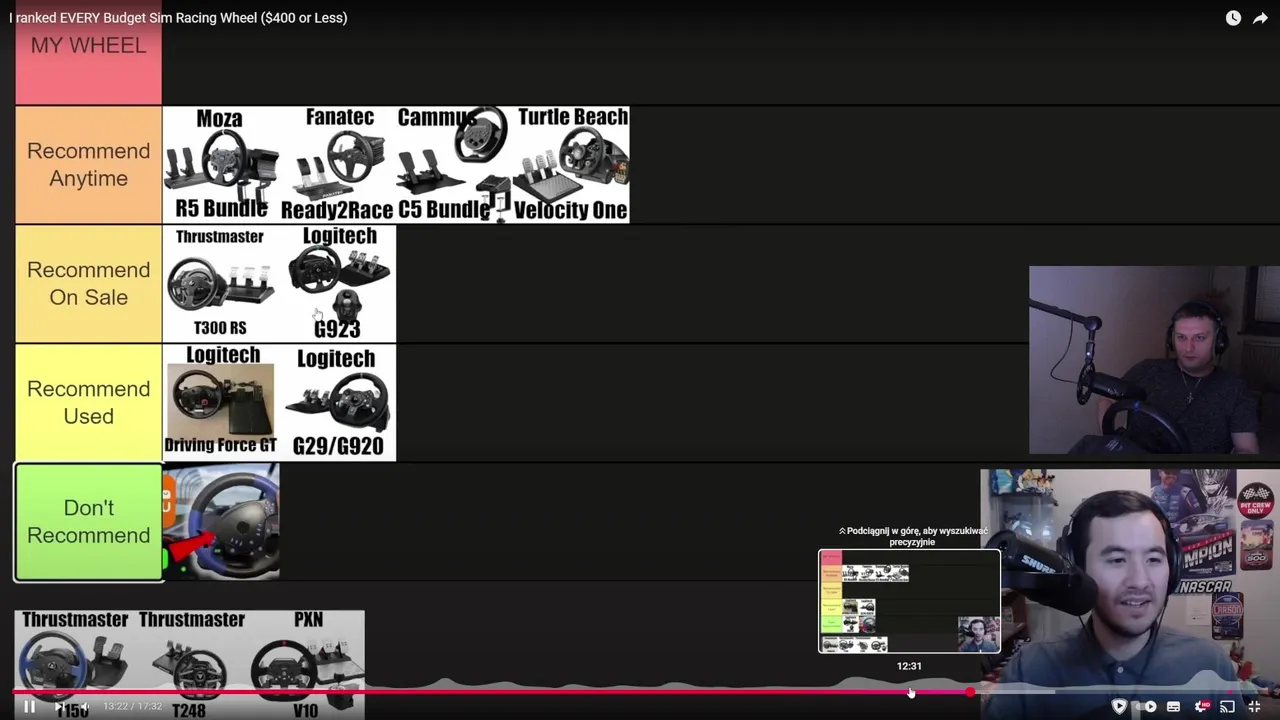1280x720 pixels.
Task: Click the Moza R5 Bundle tile
Action: pyautogui.click(x=221, y=165)
